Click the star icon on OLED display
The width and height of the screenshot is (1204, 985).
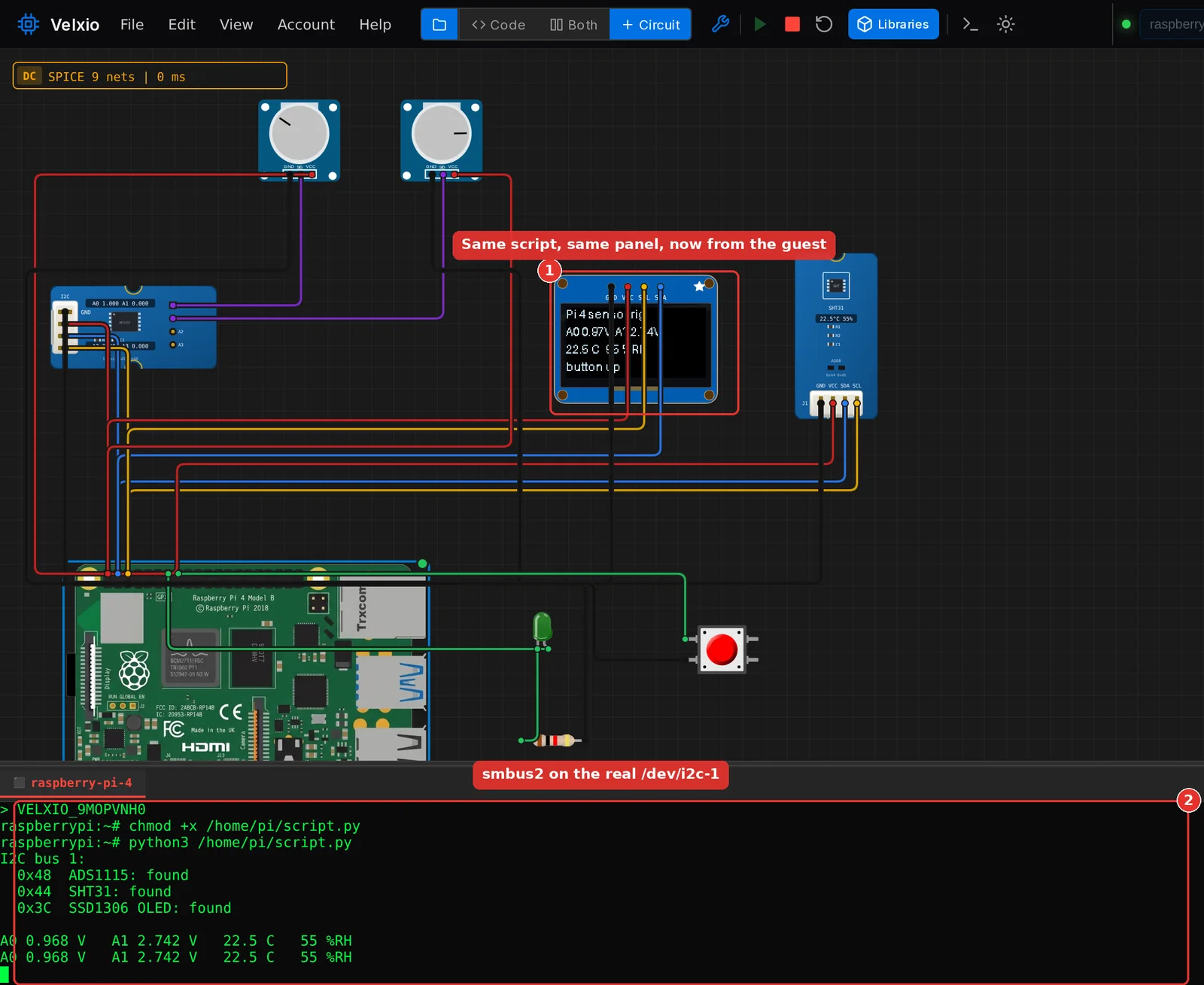pos(699,286)
